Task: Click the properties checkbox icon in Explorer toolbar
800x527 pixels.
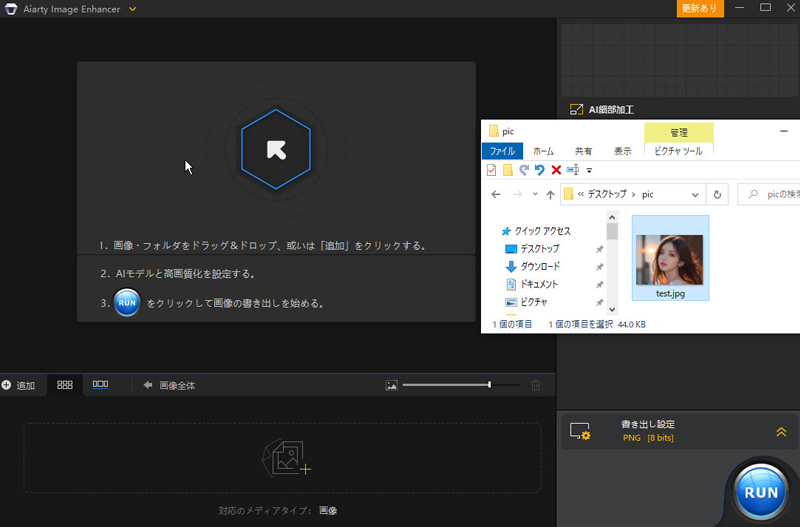Action: (492, 170)
